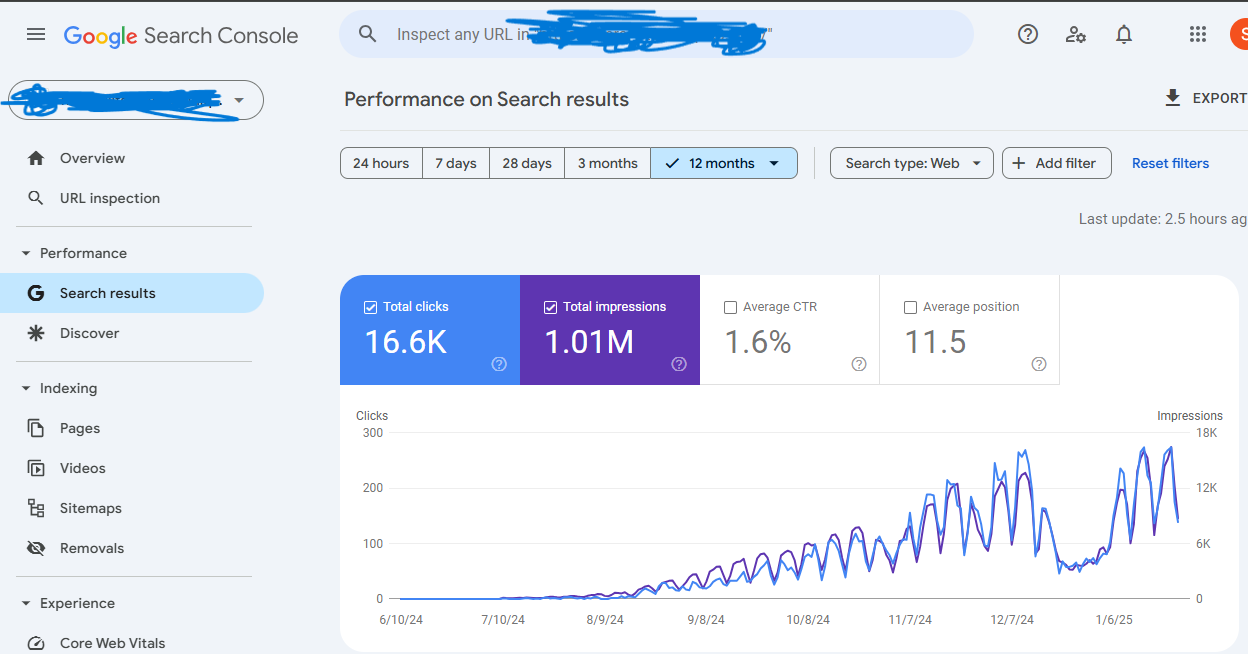Click the help icon on Average CTR card
1248x654 pixels.
point(859,364)
